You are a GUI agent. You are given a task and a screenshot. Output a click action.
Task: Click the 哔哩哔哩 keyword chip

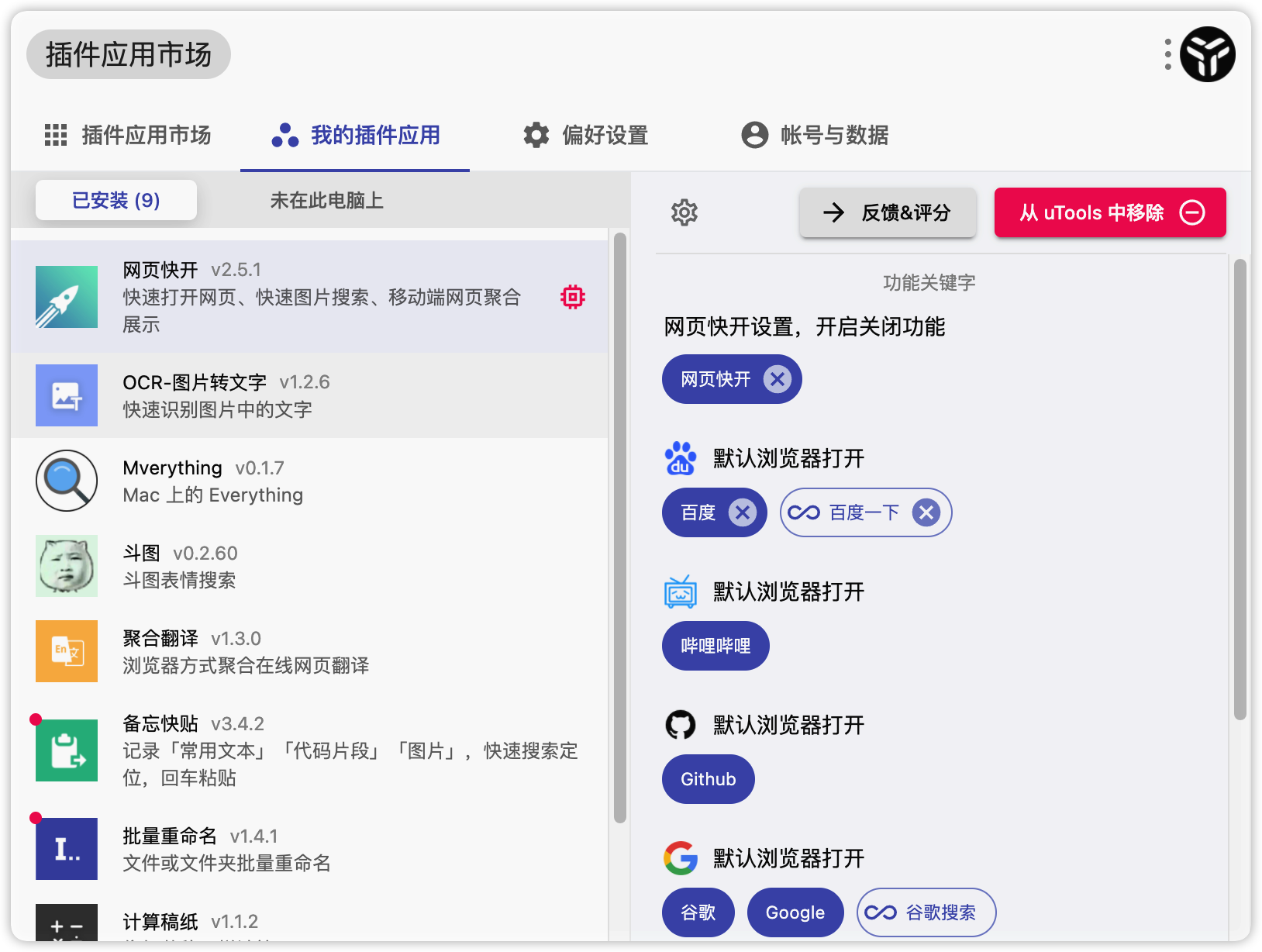click(x=715, y=646)
